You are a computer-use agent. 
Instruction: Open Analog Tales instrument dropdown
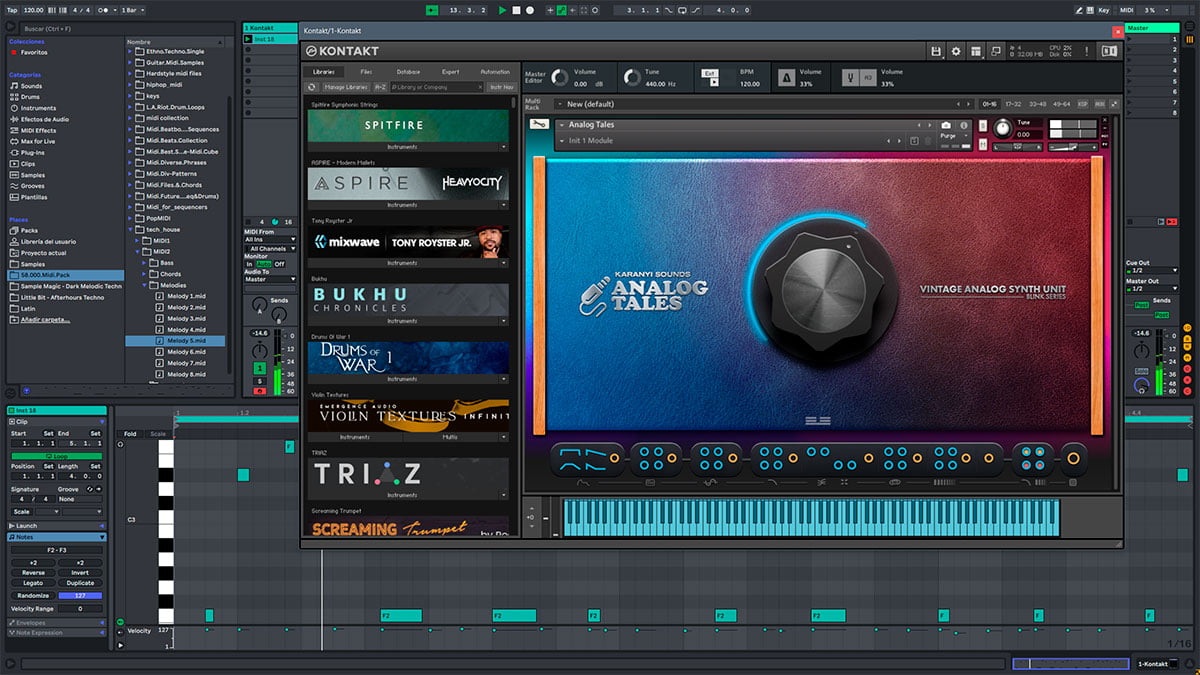[561, 125]
